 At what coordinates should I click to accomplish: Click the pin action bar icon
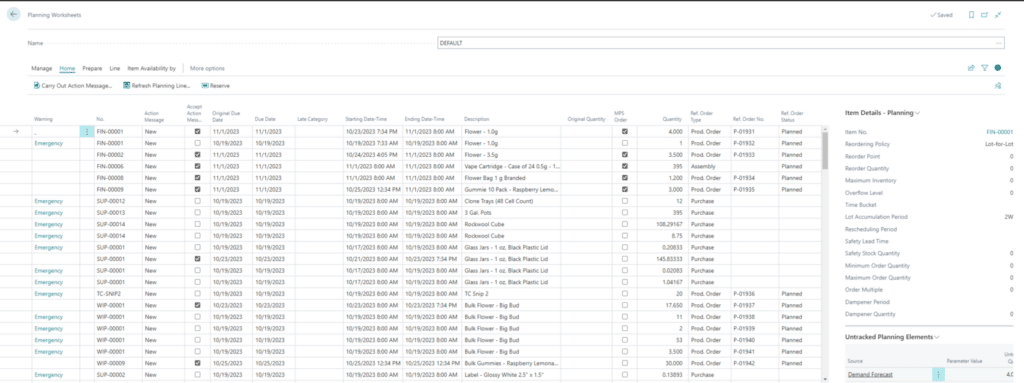tap(998, 86)
